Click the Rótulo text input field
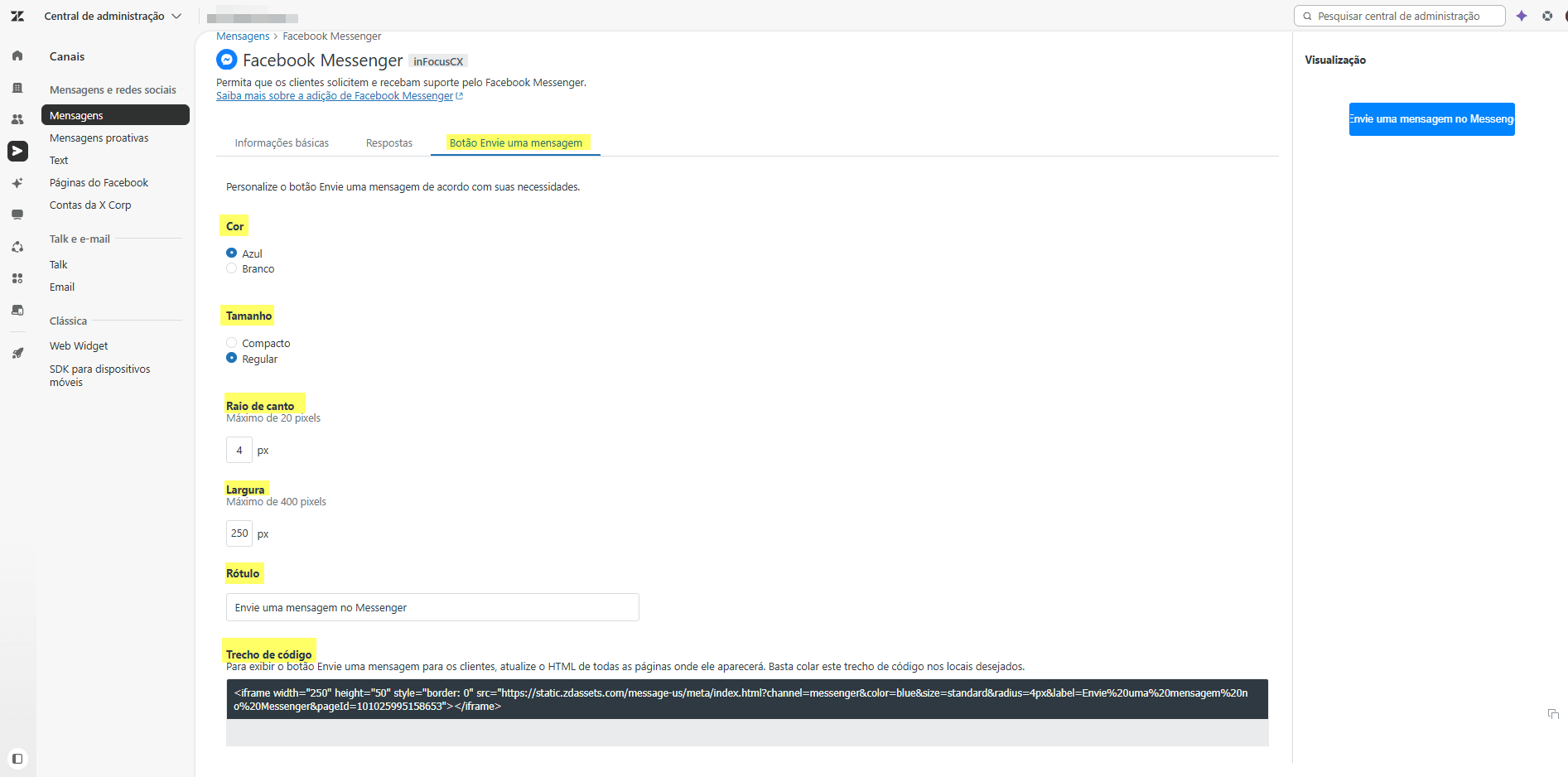 point(432,607)
